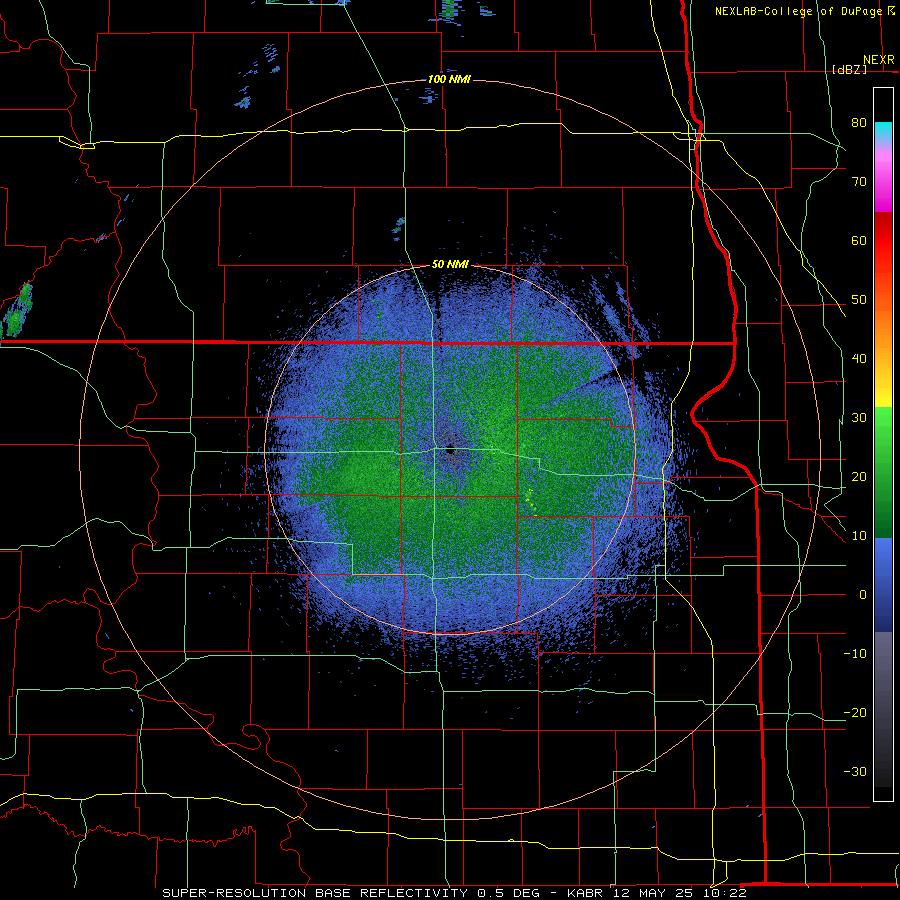Click the 30 value on the dBZ scale
The image size is (900, 900).
859,418
